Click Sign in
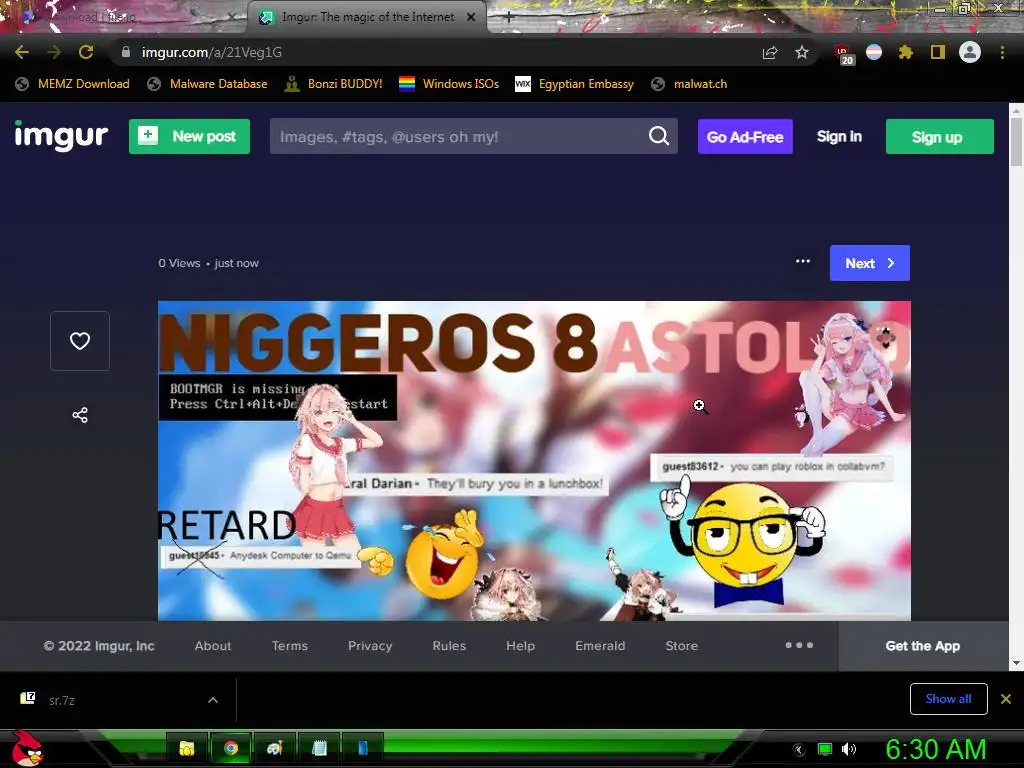The width and height of the screenshot is (1024, 768). [839, 136]
